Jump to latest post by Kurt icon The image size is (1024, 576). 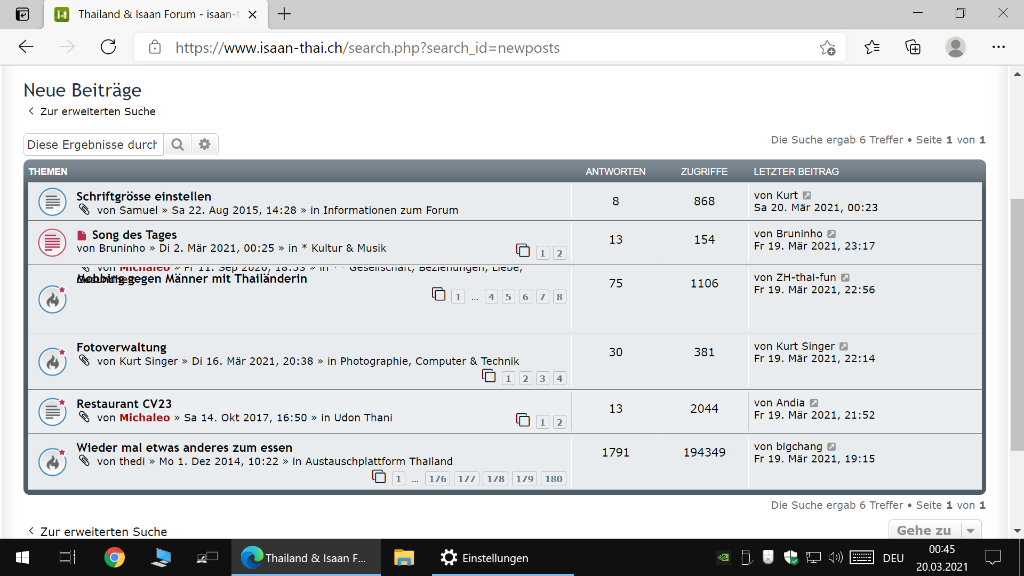point(807,195)
